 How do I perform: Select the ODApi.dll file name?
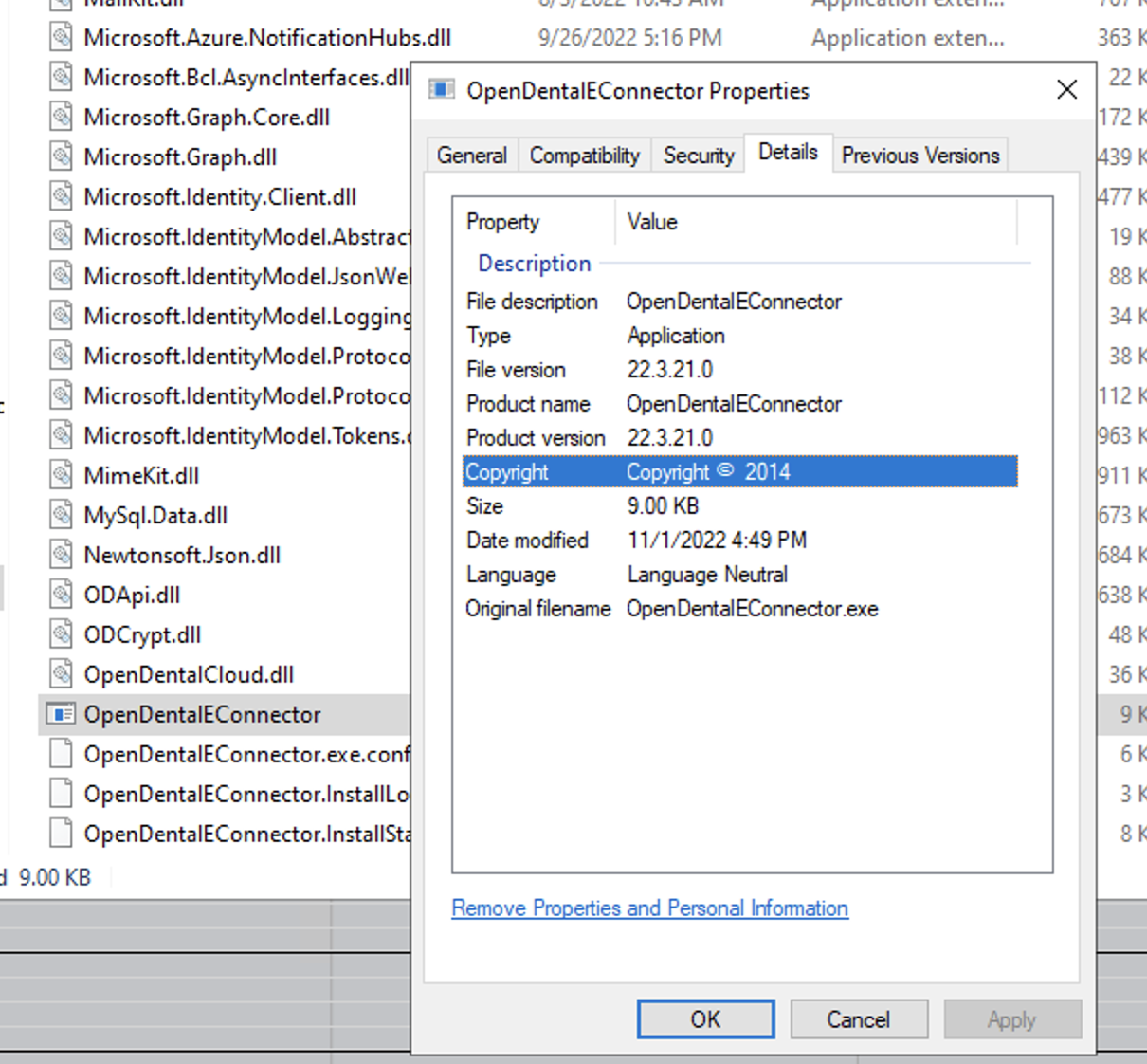132,596
